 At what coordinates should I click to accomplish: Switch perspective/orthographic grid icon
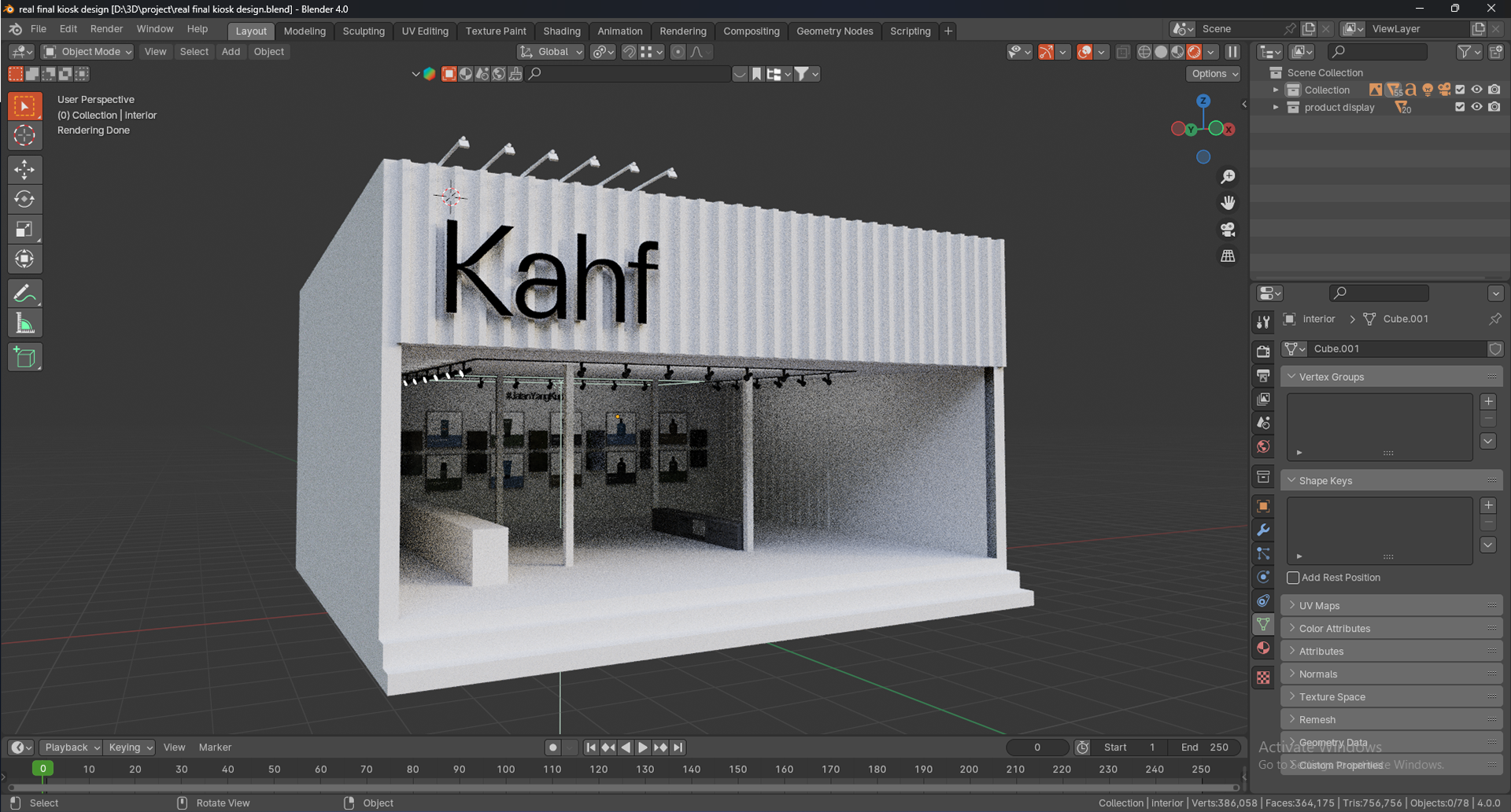(x=1228, y=257)
